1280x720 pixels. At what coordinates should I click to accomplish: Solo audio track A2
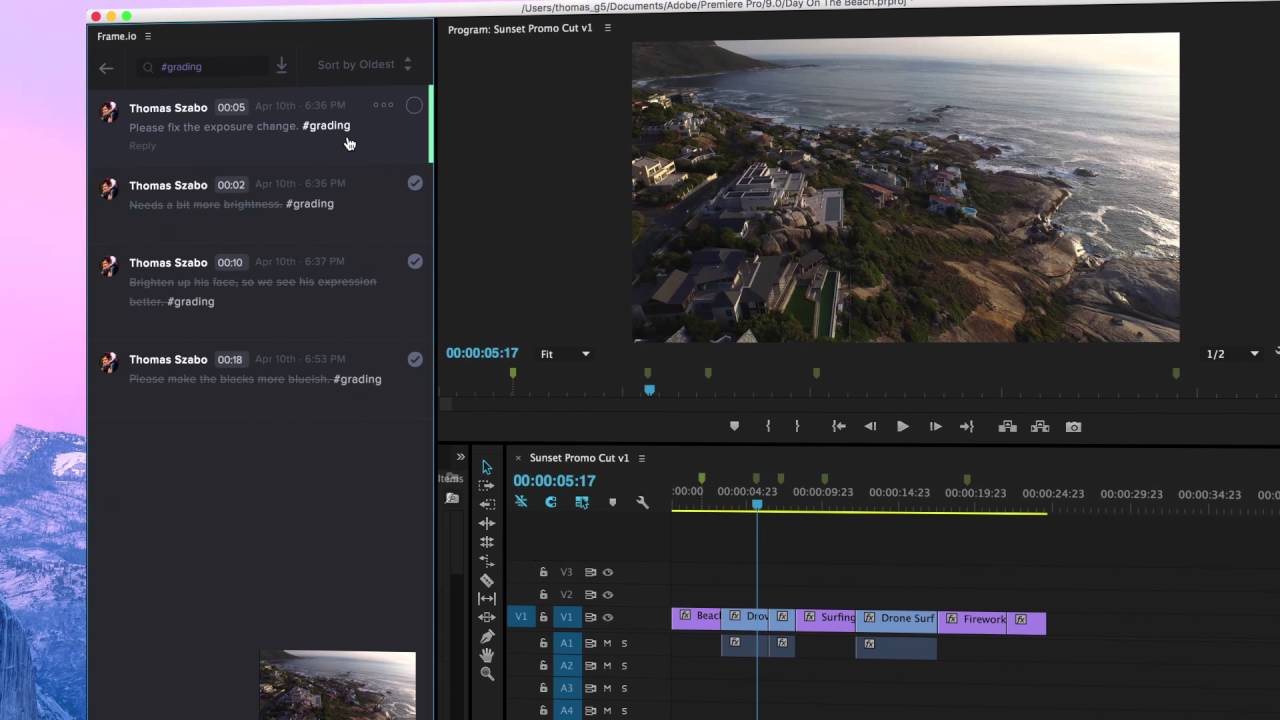(x=624, y=666)
